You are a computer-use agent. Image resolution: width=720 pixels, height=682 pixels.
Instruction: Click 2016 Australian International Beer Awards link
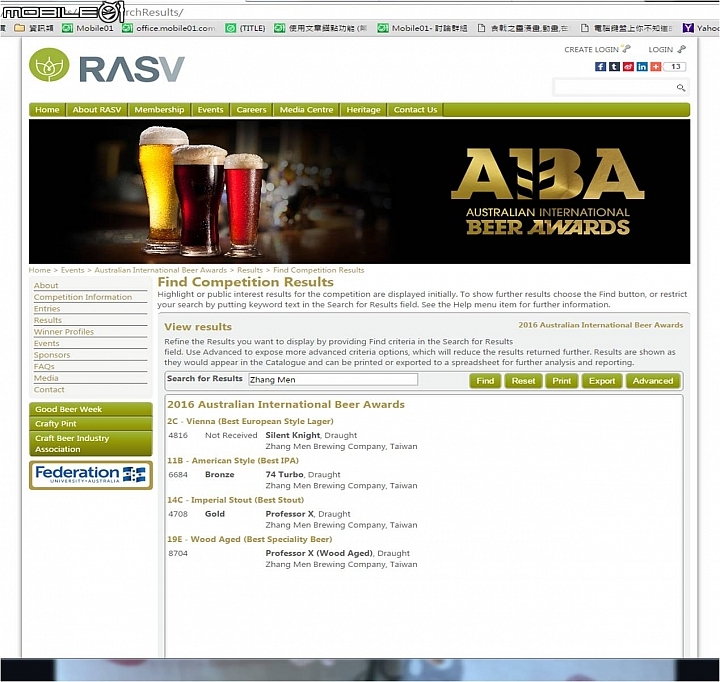click(601, 325)
